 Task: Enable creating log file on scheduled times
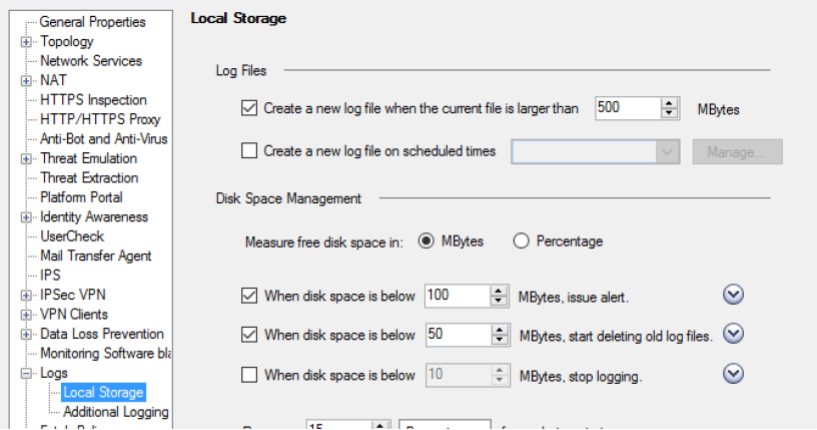tap(250, 151)
